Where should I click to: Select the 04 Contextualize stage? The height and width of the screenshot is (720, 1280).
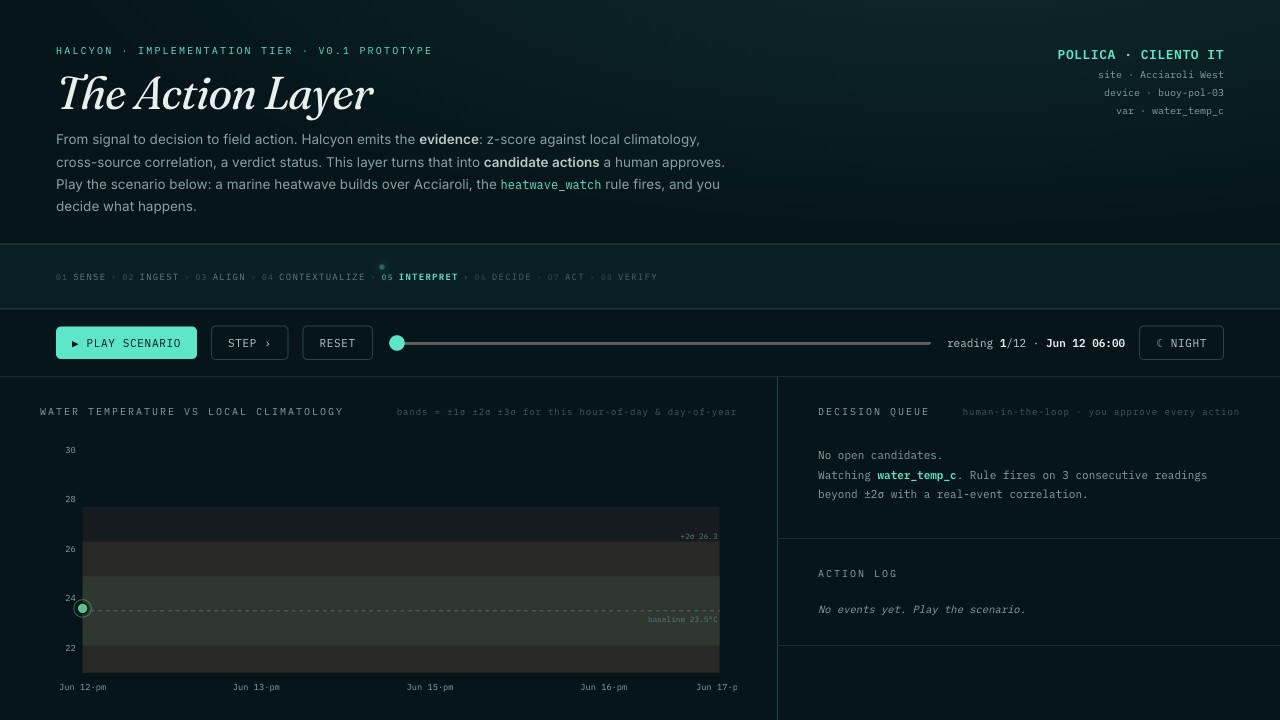click(314, 277)
